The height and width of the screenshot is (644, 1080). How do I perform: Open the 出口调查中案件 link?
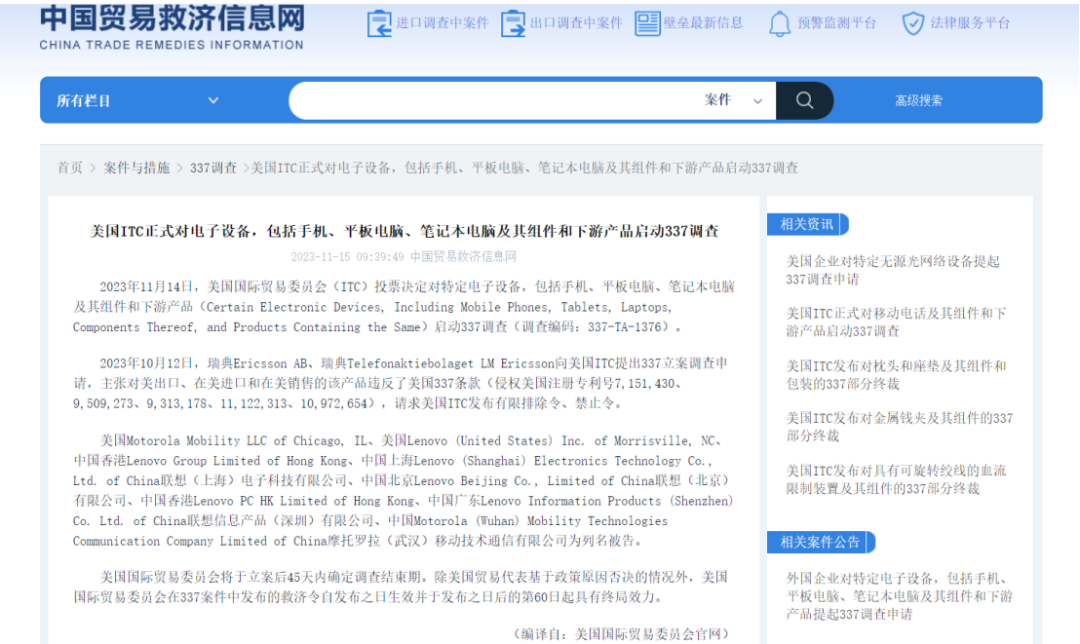point(576,23)
